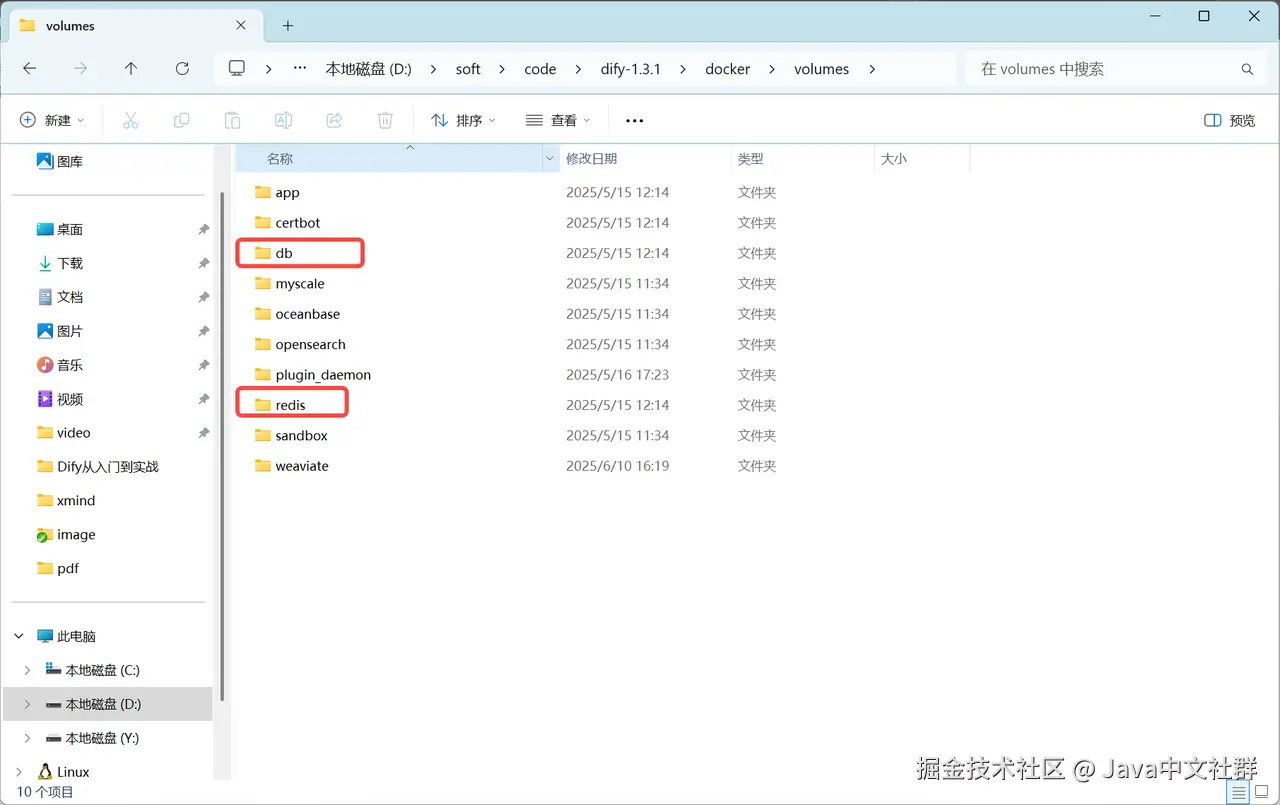Expand the 本地磁盘 (D:) tree node
The width and height of the screenshot is (1280, 805).
click(x=27, y=704)
